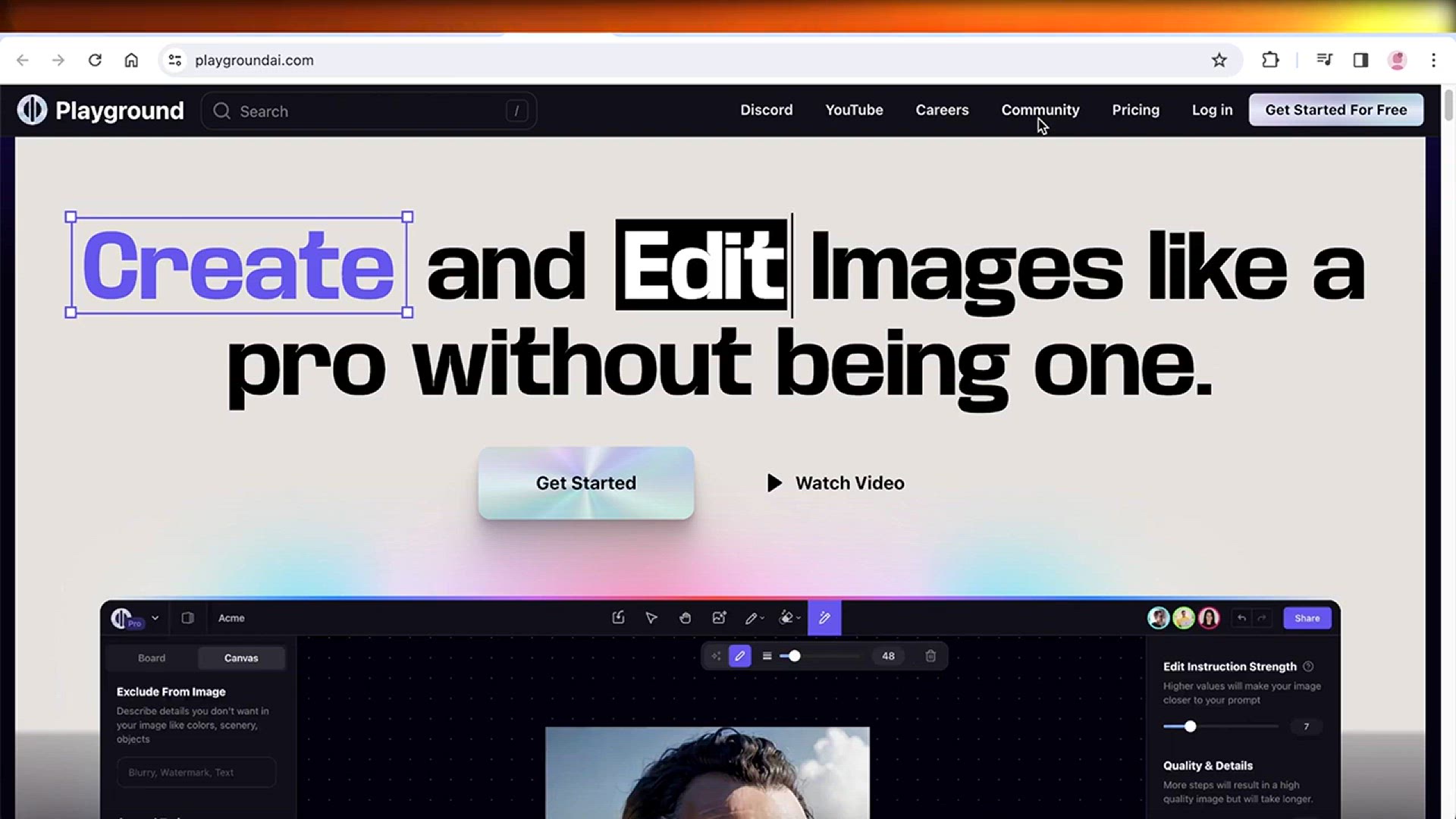The width and height of the screenshot is (1456, 819).
Task: Adjust Edit Instruction Strength slider handle
Action: tap(1191, 726)
